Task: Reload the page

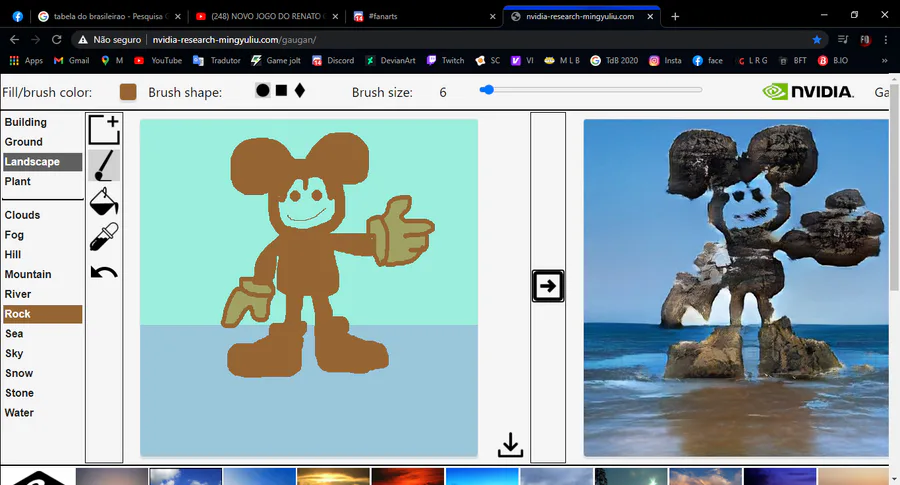Action: pyautogui.click(x=56, y=40)
